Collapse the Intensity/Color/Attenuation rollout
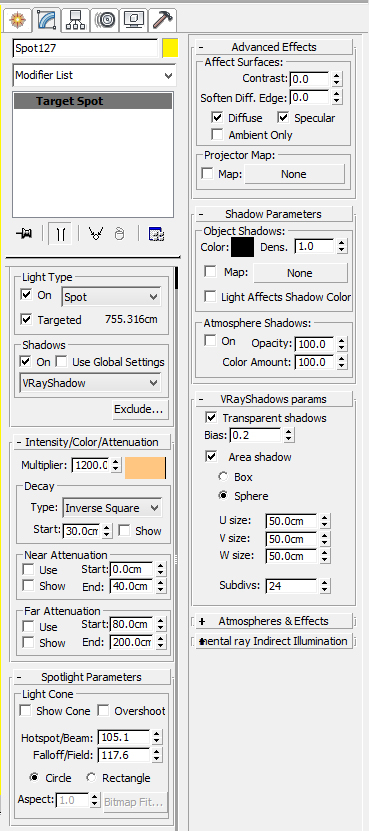This screenshot has width=369, height=831. [x=91, y=442]
